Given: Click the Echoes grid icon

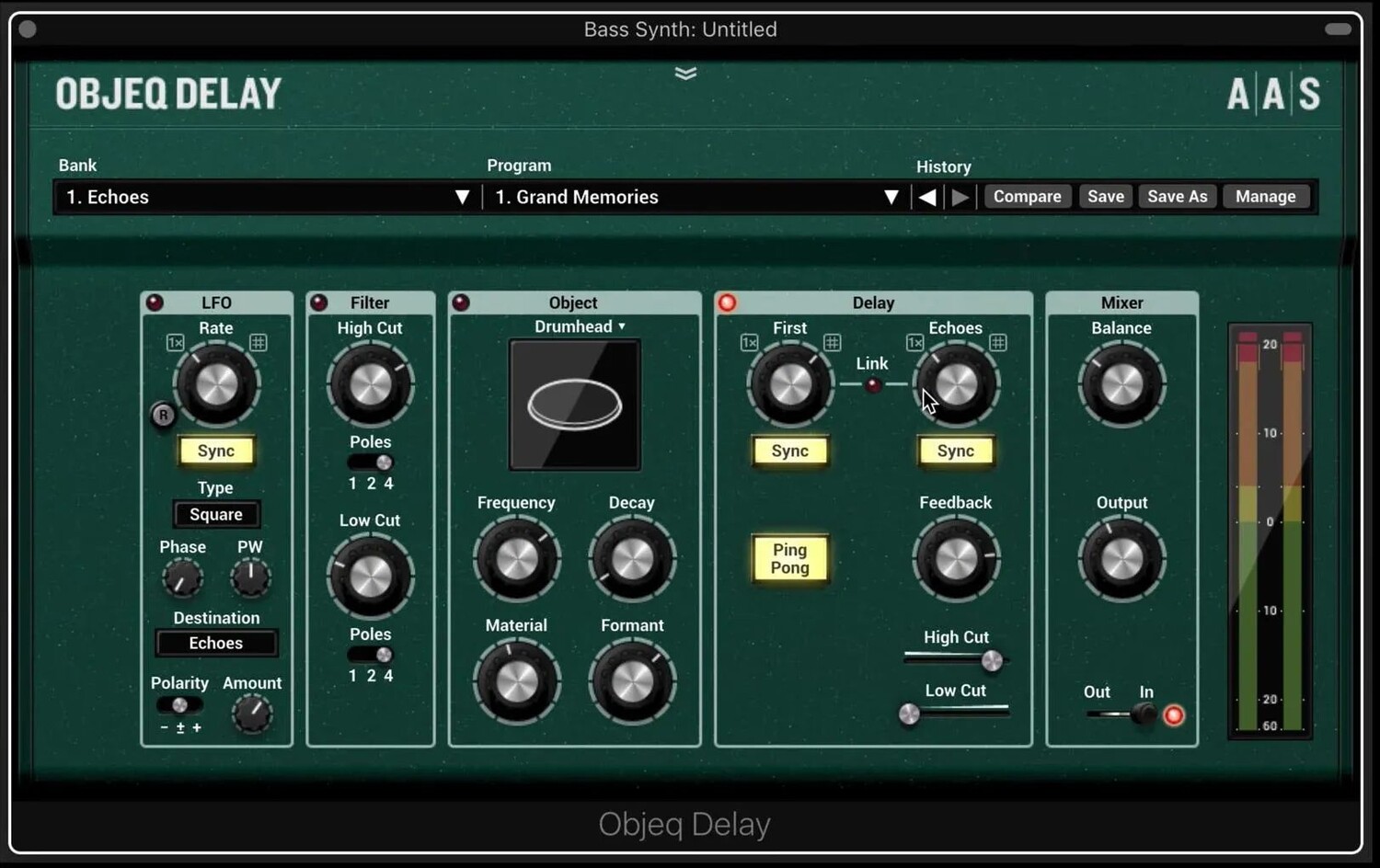Looking at the screenshot, I should pyautogui.click(x=997, y=343).
